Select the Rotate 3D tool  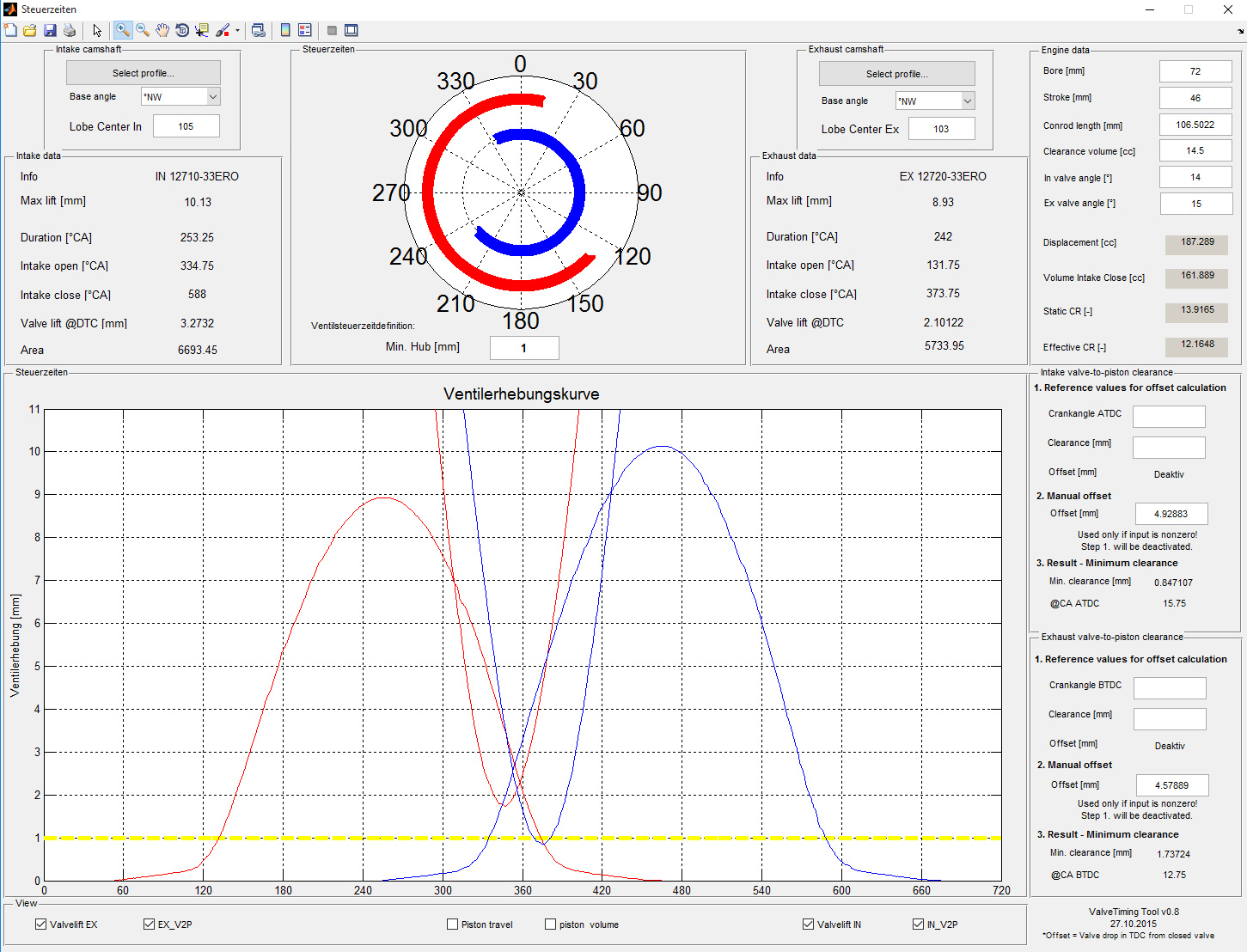[x=182, y=30]
